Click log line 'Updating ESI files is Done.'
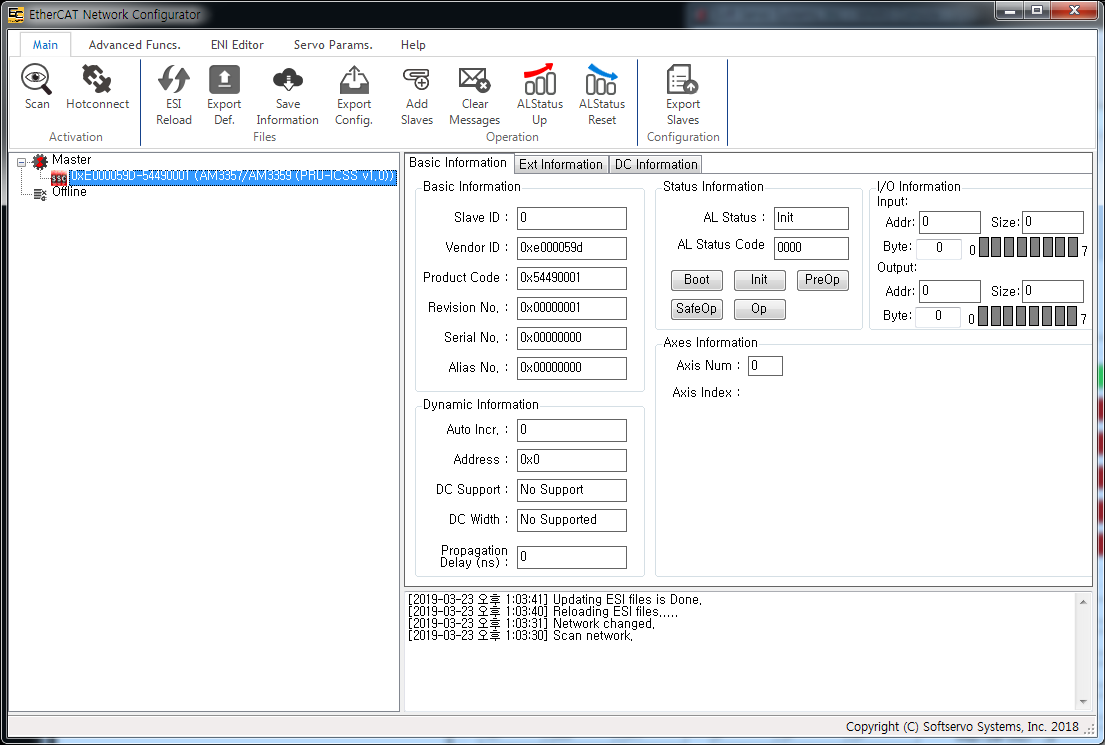 coord(555,600)
